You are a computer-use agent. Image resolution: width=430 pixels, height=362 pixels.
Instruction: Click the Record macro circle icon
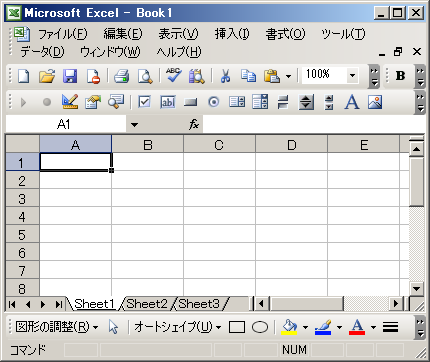(47, 102)
